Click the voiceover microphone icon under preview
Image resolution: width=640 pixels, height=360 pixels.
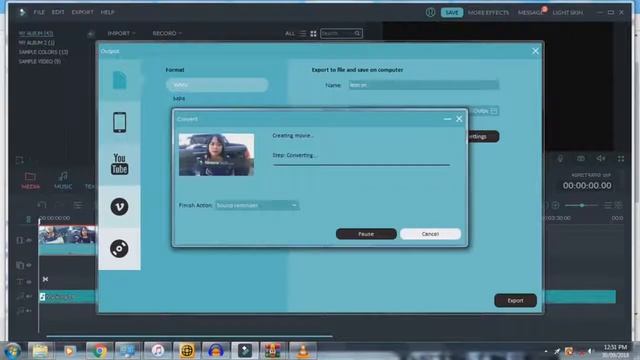click(x=560, y=159)
